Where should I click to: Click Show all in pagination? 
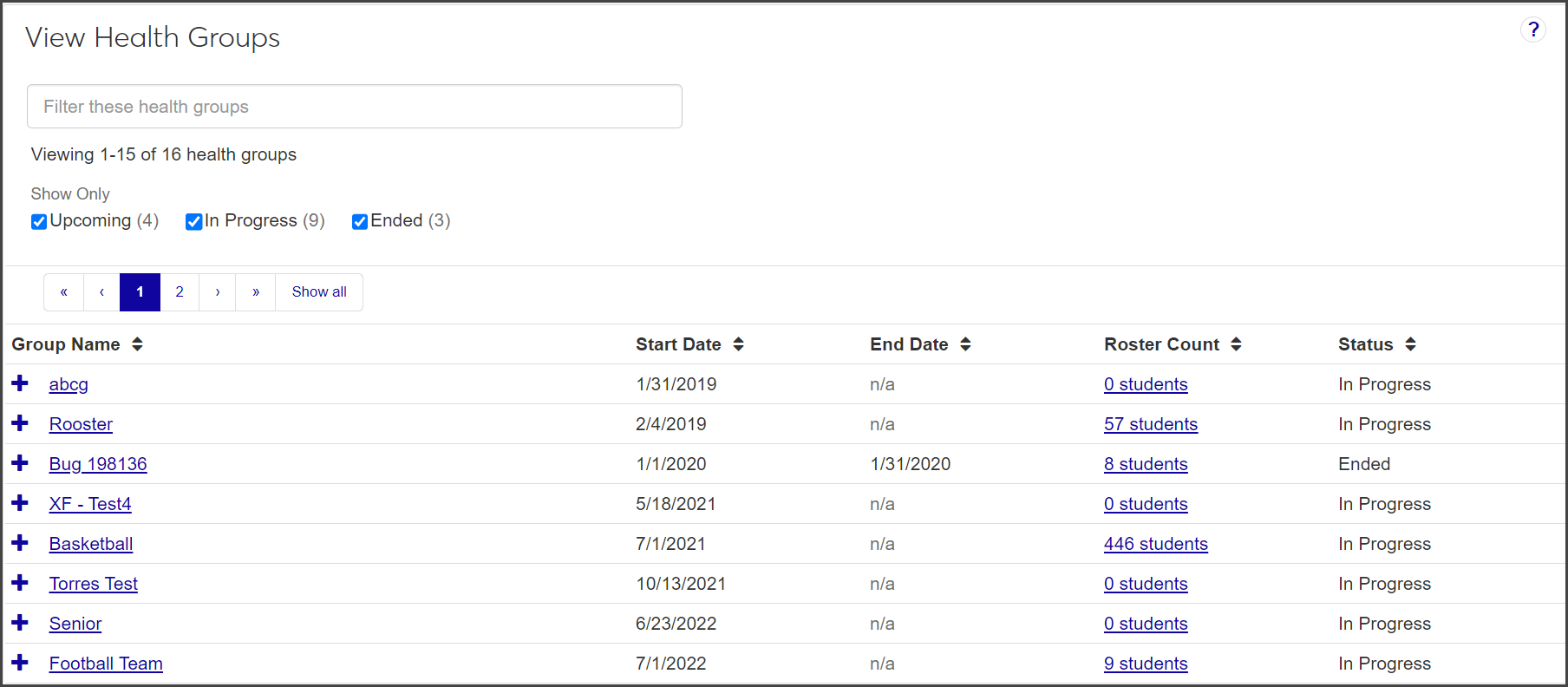[319, 292]
